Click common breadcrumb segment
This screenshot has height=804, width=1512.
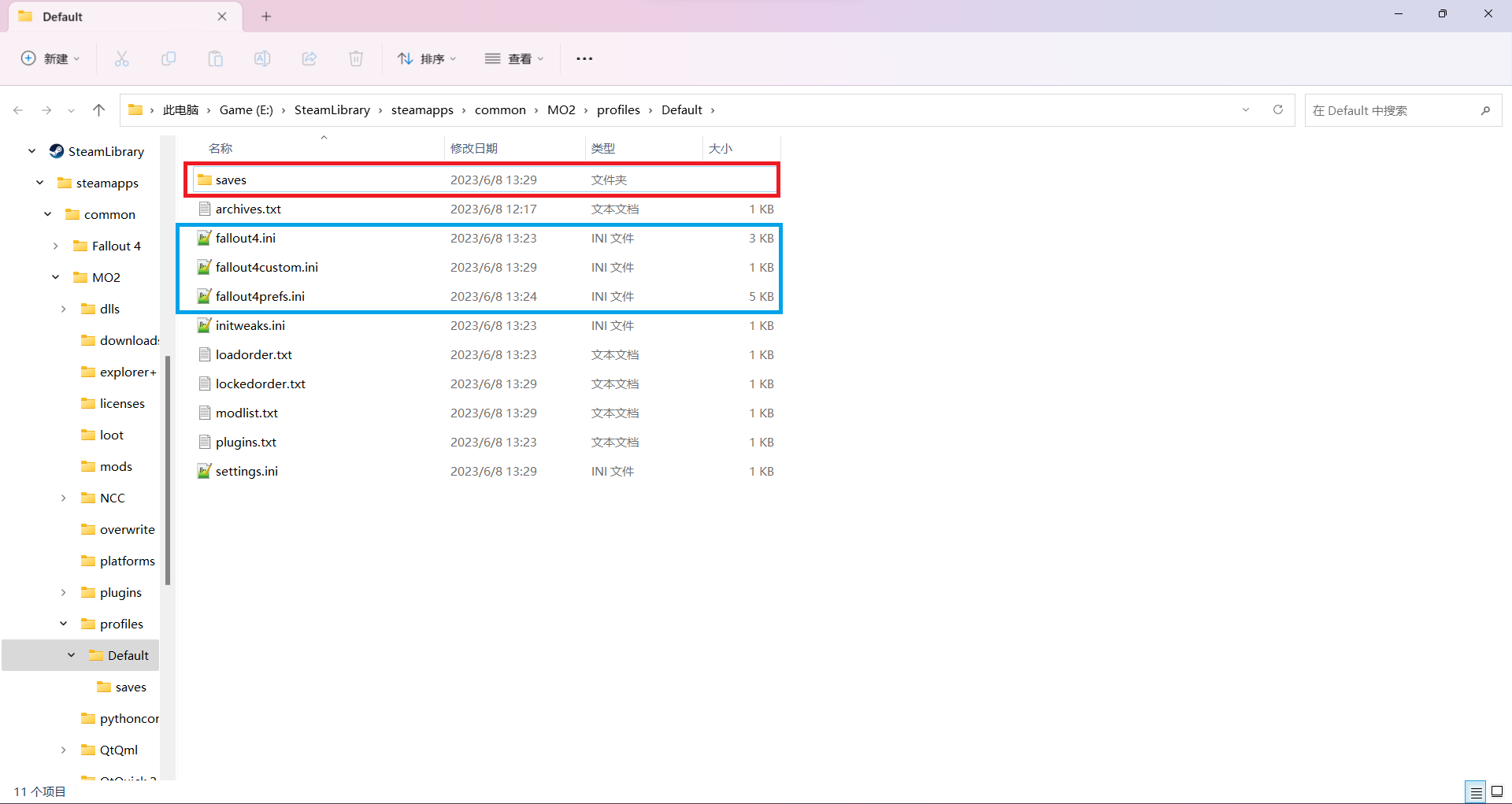tap(500, 109)
